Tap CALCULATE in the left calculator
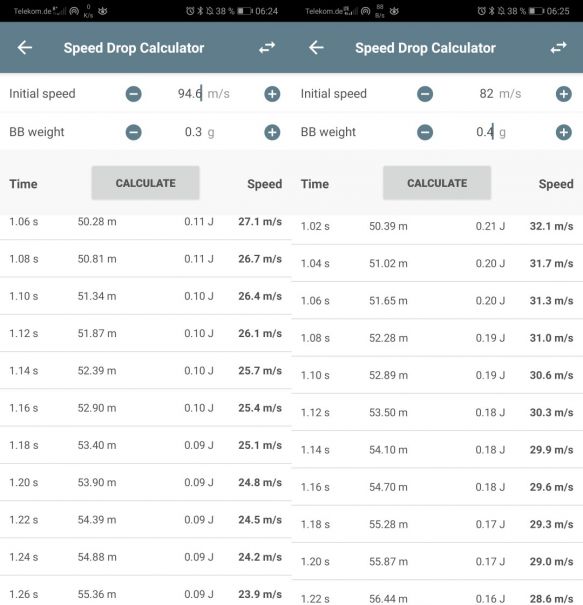 [145, 183]
